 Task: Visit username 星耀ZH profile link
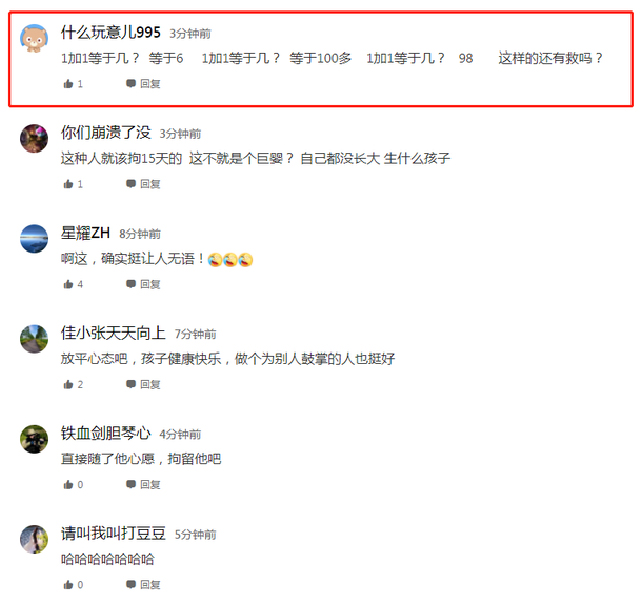coord(85,233)
